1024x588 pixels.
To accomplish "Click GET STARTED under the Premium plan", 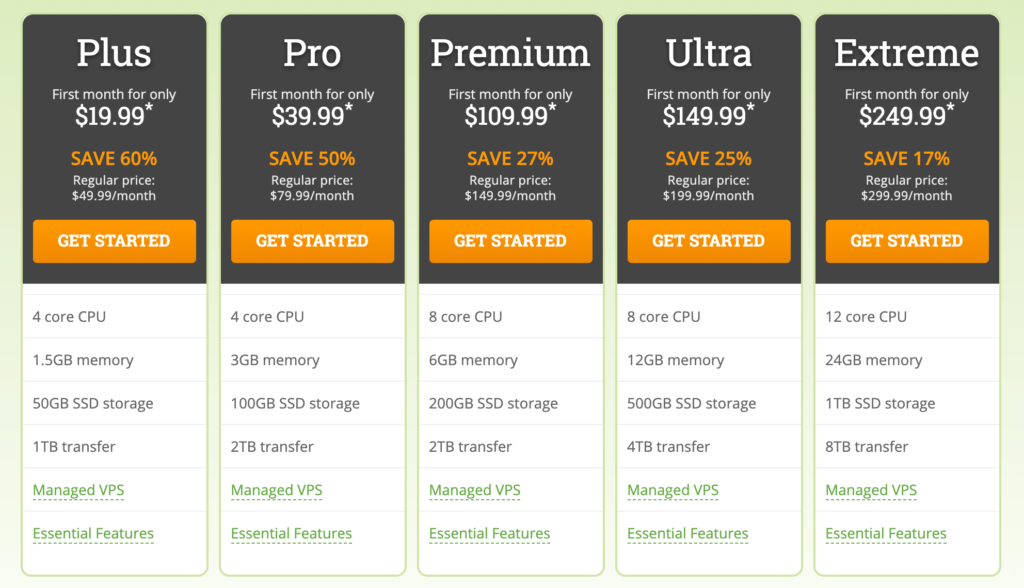I will 511,241.
